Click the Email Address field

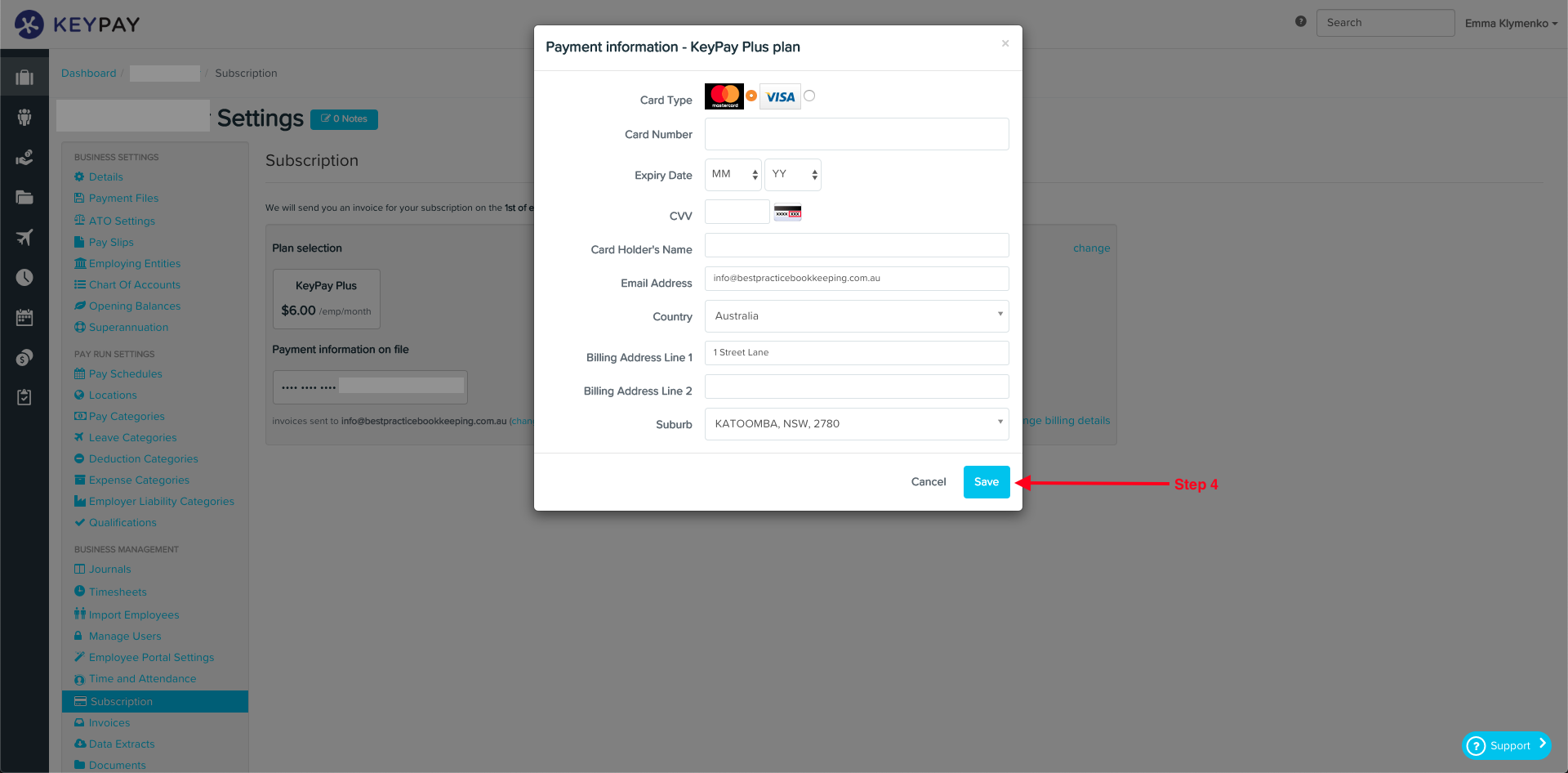pos(857,278)
